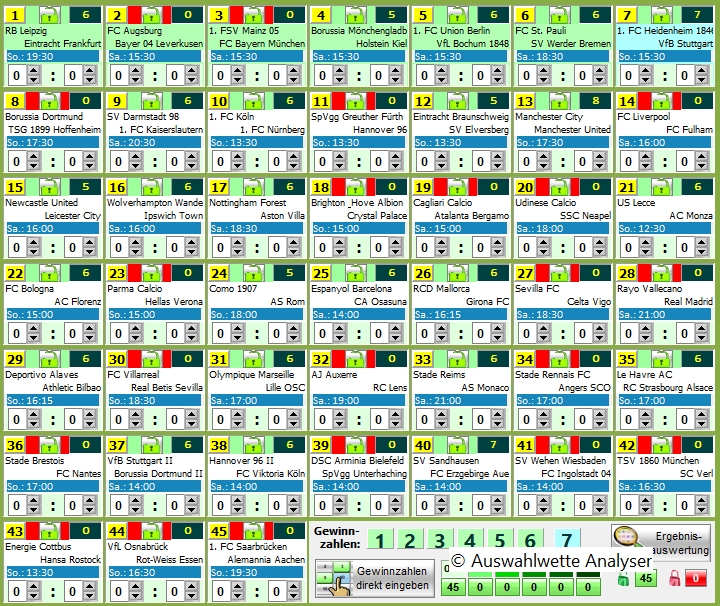Increase away goals for Real Madrid
This screenshot has height=606, width=720.
click(x=701, y=329)
